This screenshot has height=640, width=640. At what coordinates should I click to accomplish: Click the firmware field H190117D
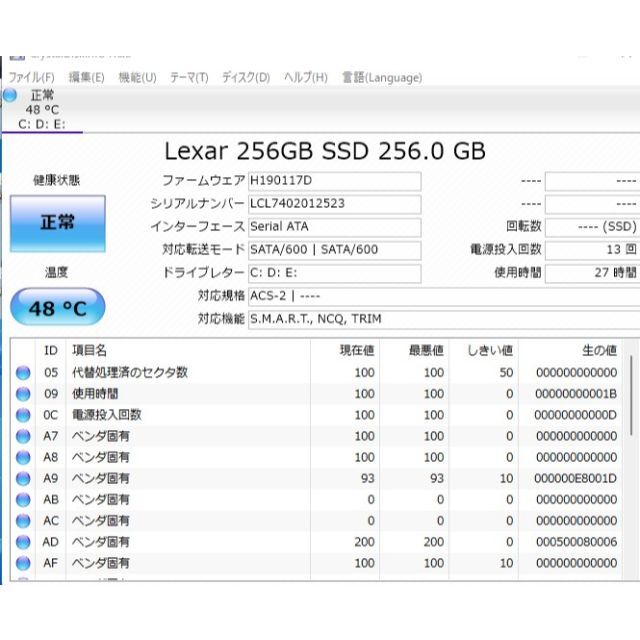pos(335,181)
